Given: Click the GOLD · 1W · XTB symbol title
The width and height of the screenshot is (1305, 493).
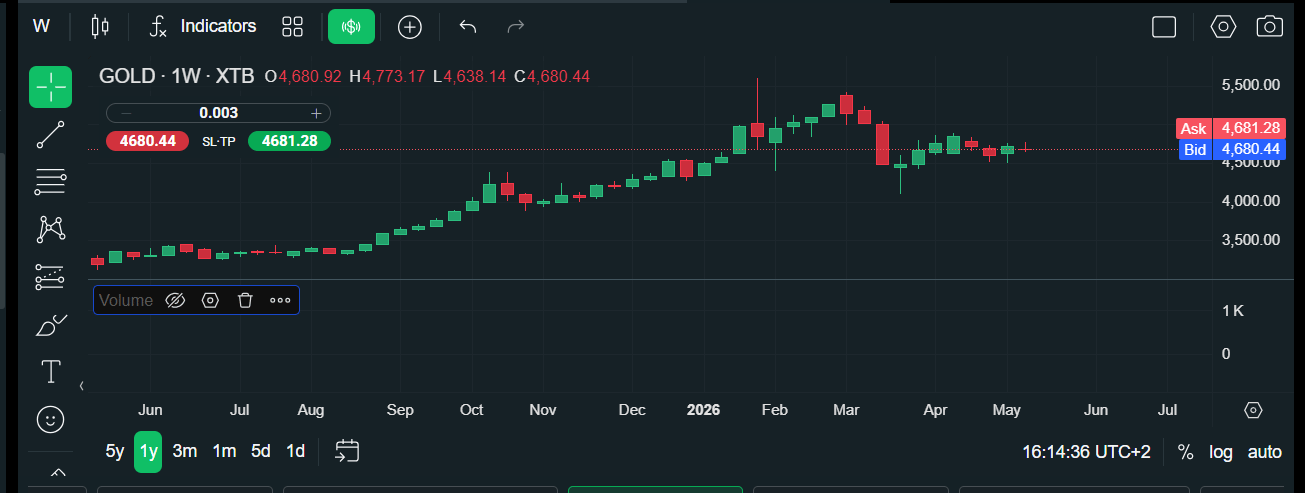Looking at the screenshot, I should 177,76.
